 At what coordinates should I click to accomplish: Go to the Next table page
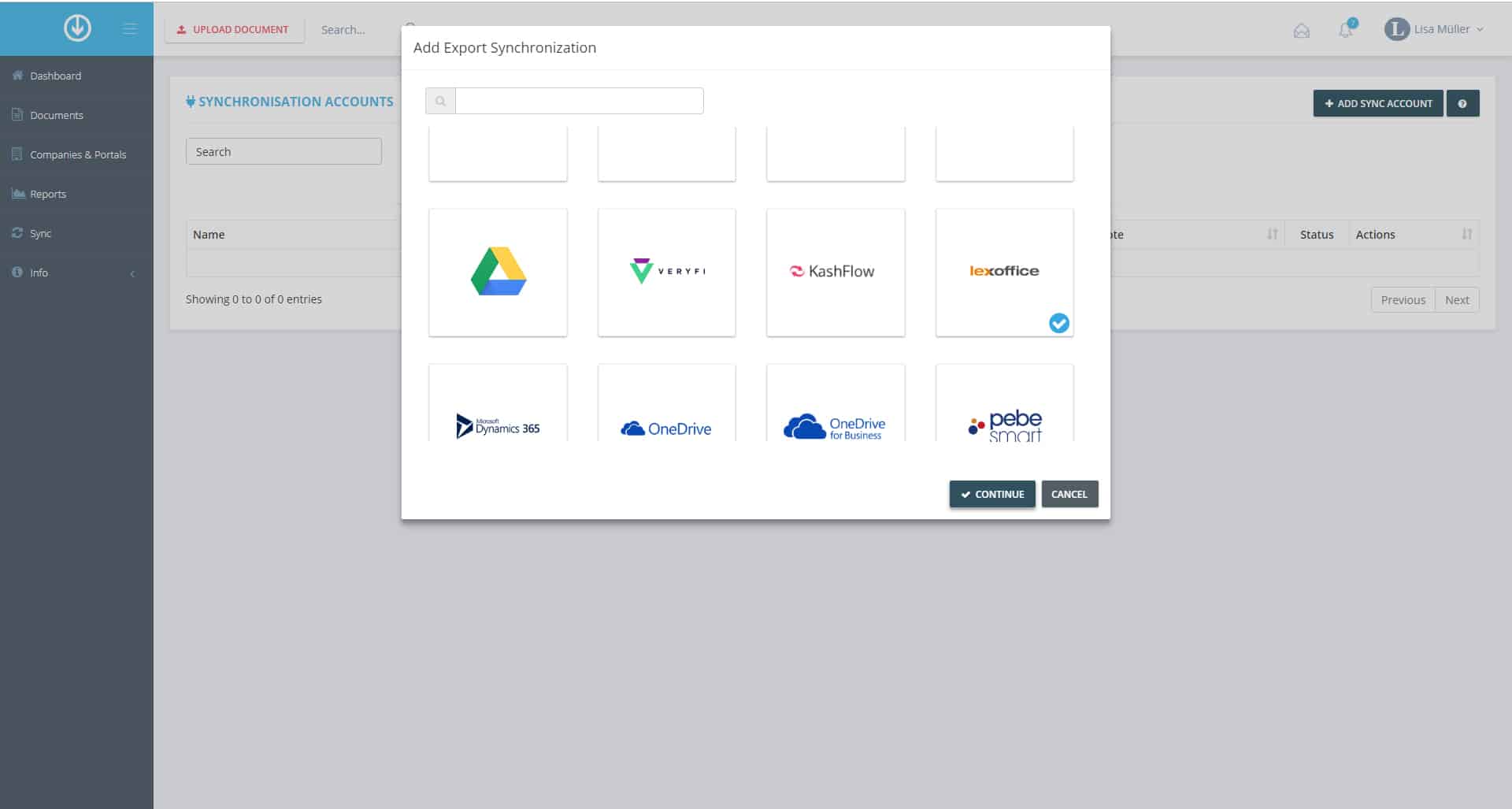pos(1457,300)
